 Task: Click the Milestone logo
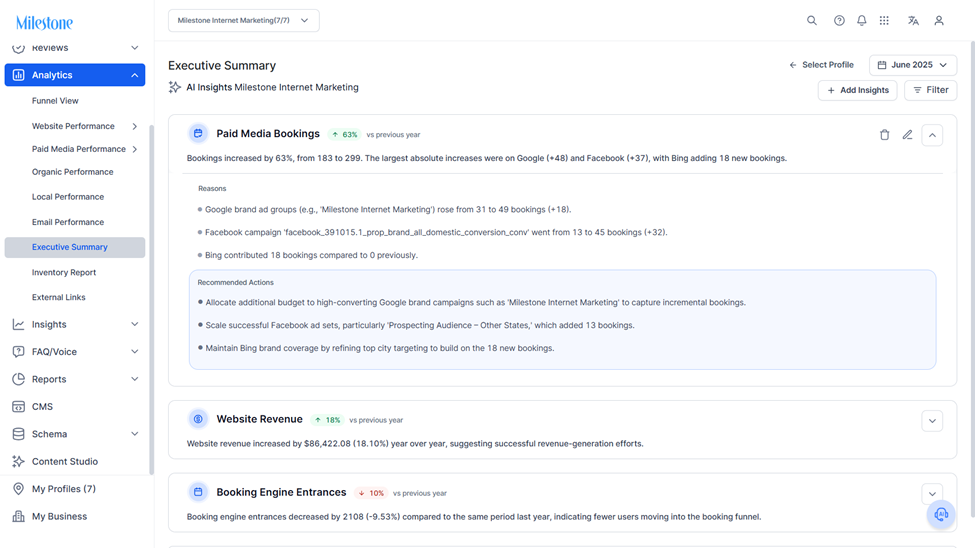point(44,23)
